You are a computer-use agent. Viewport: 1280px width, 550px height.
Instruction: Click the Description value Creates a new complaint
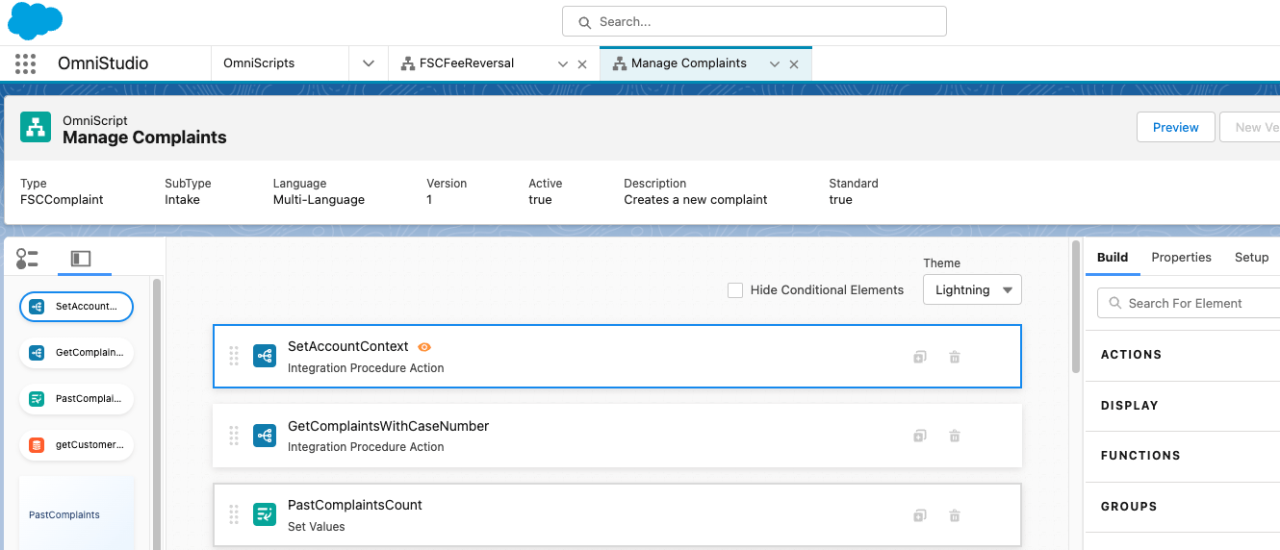tap(695, 200)
